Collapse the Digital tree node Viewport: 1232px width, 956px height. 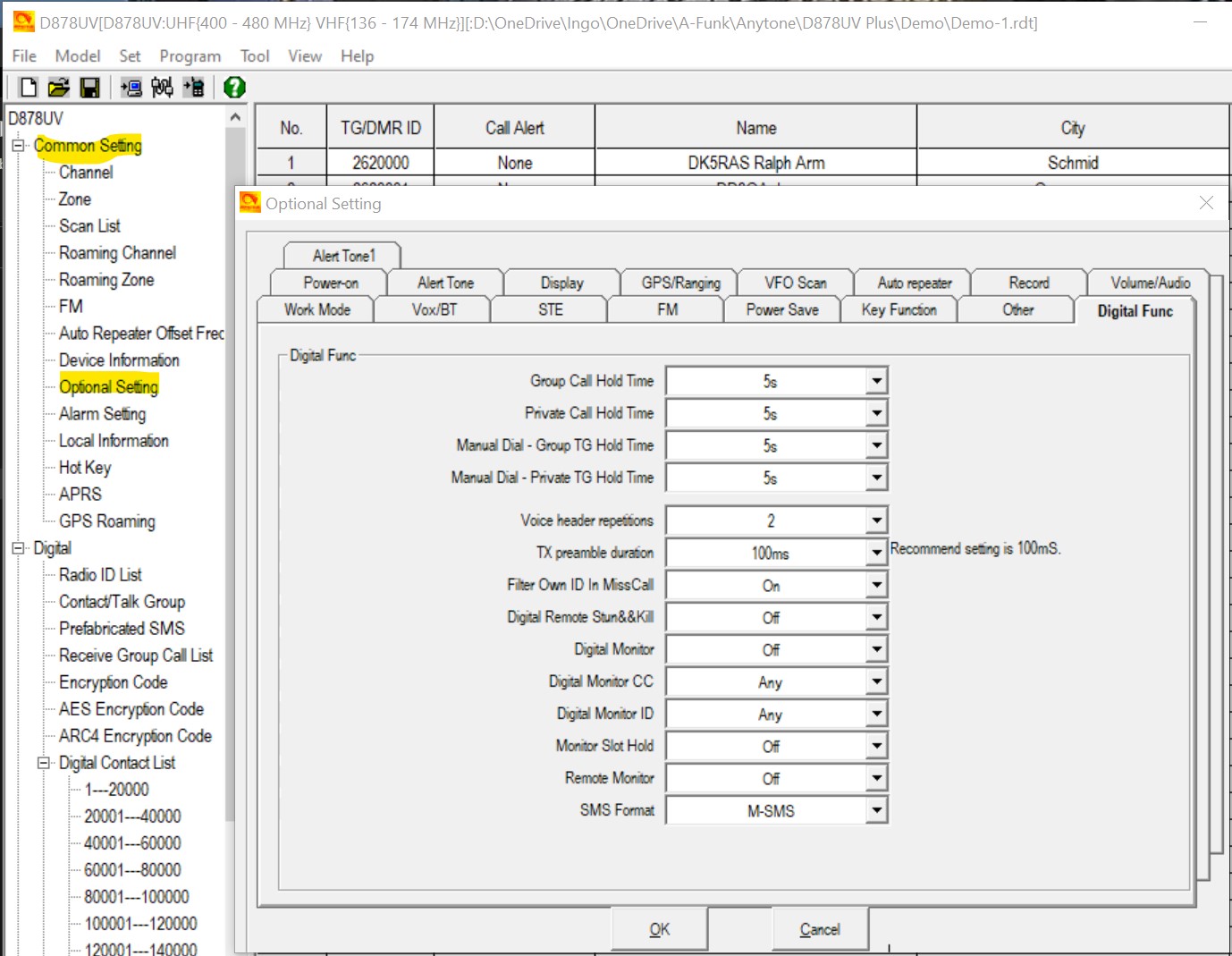click(x=18, y=547)
